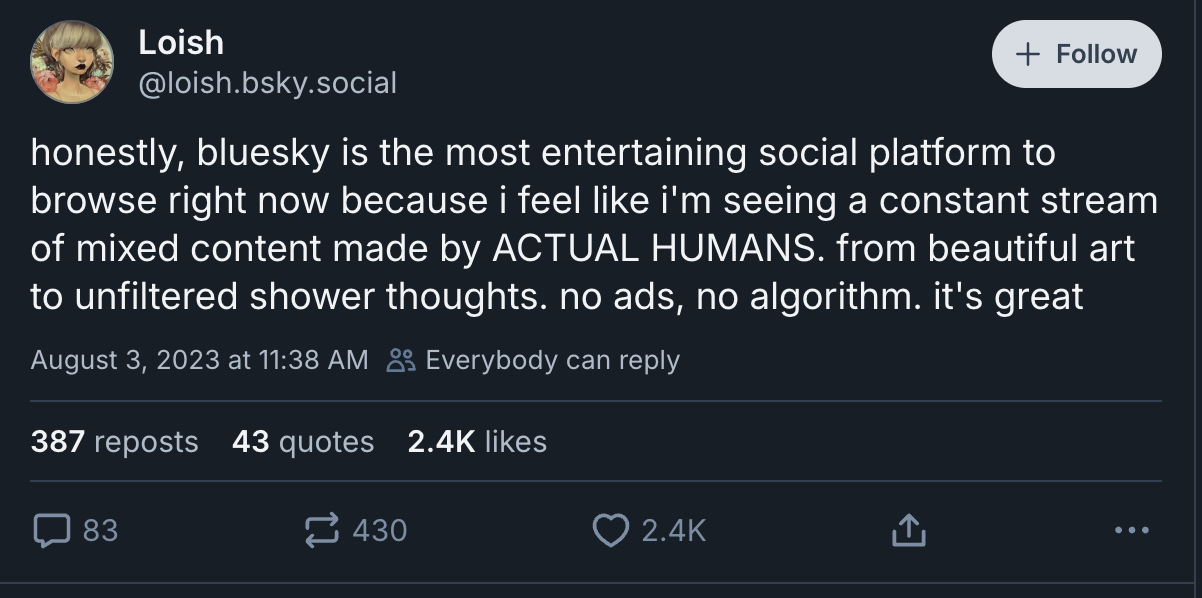Open the three-dot more options menu
1202x598 pixels.
(x=1132, y=531)
